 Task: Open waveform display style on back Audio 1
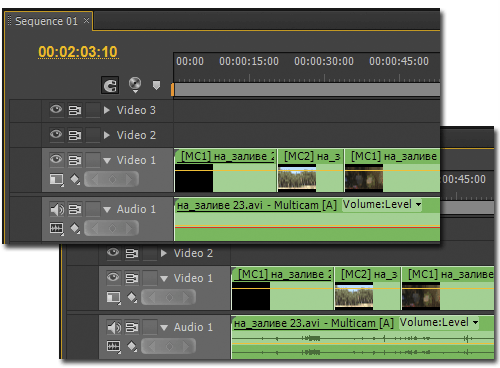click(x=114, y=347)
